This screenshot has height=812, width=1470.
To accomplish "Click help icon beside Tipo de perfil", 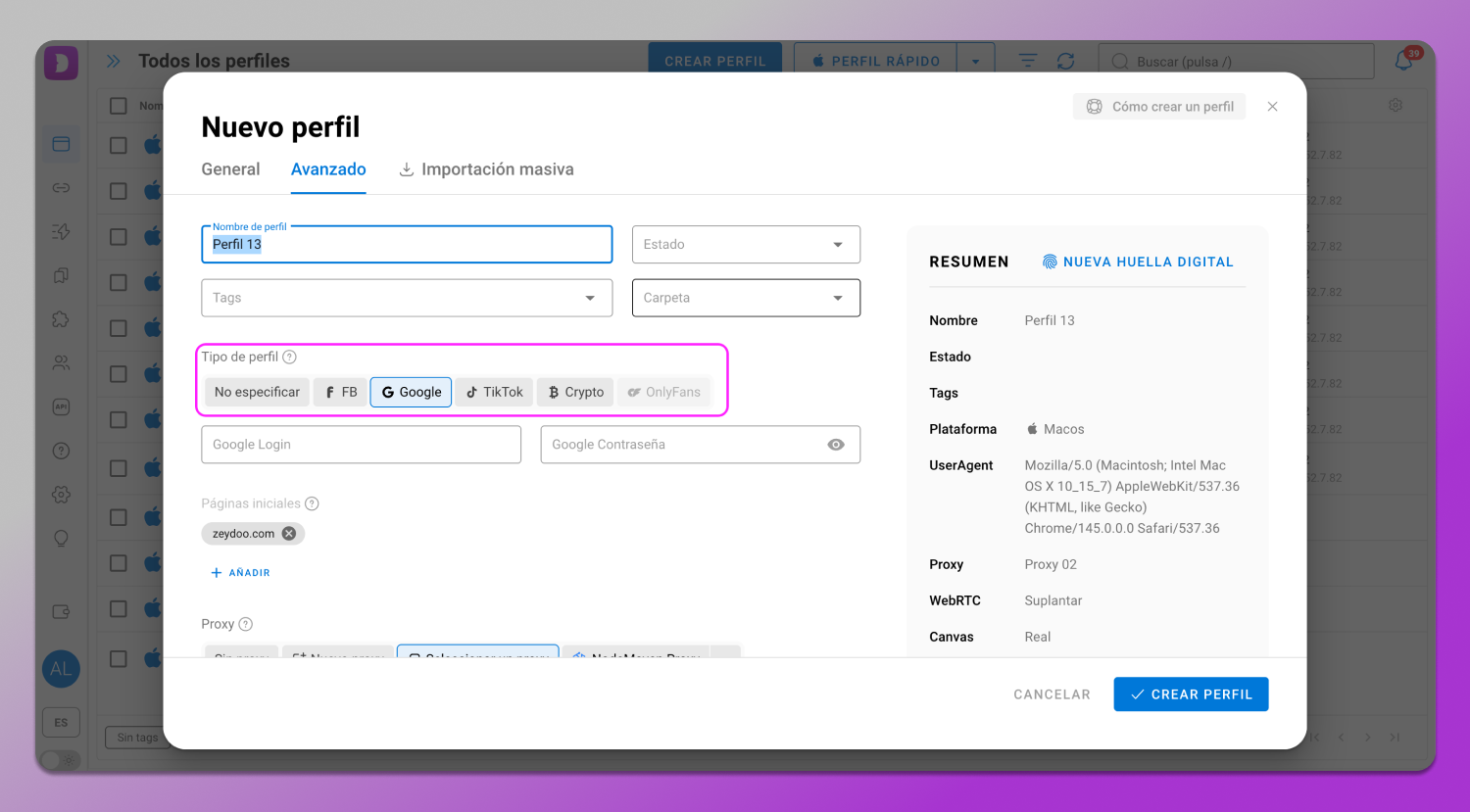I will (x=290, y=358).
